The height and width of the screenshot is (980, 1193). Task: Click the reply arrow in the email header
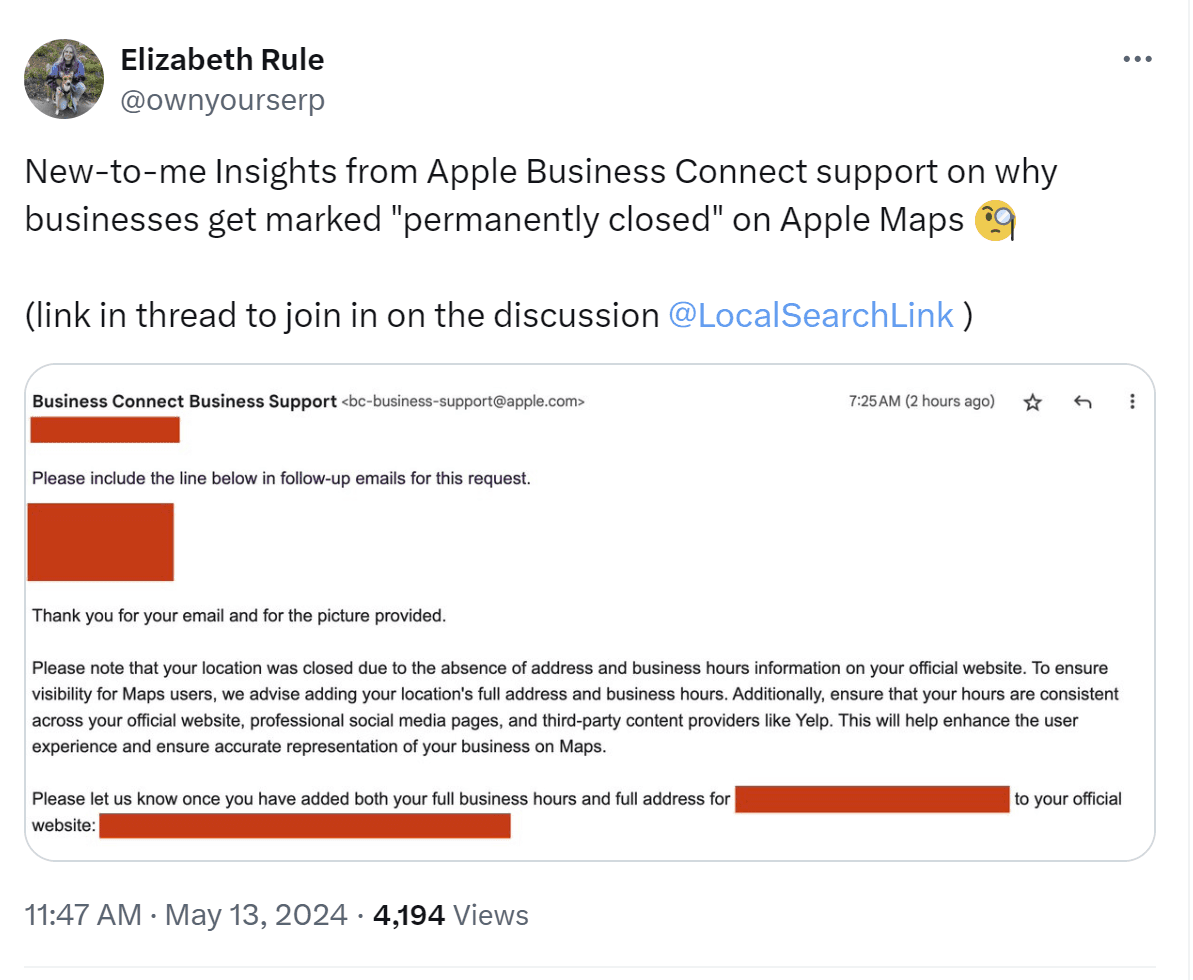click(x=1082, y=401)
